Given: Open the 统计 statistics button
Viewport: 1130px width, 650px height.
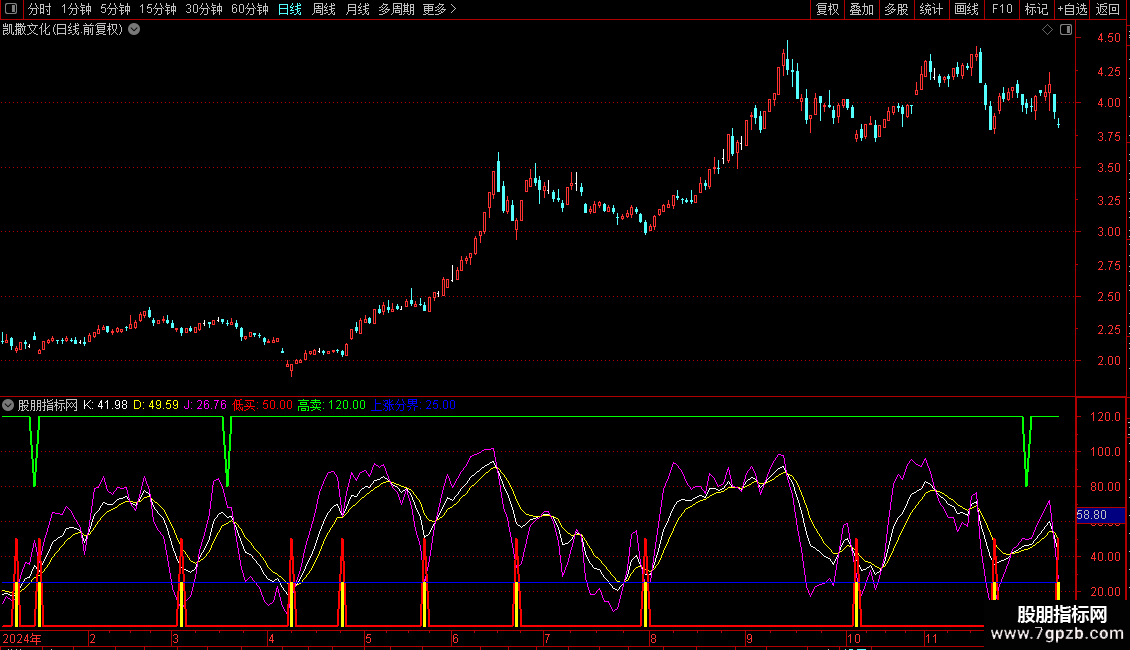Looking at the screenshot, I should tap(931, 9).
